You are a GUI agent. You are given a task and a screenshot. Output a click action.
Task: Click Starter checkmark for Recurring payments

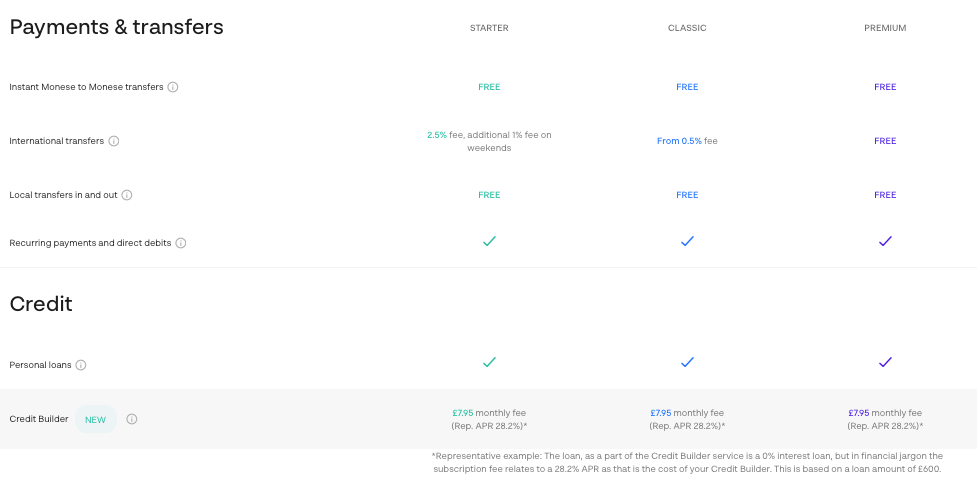[x=489, y=241]
